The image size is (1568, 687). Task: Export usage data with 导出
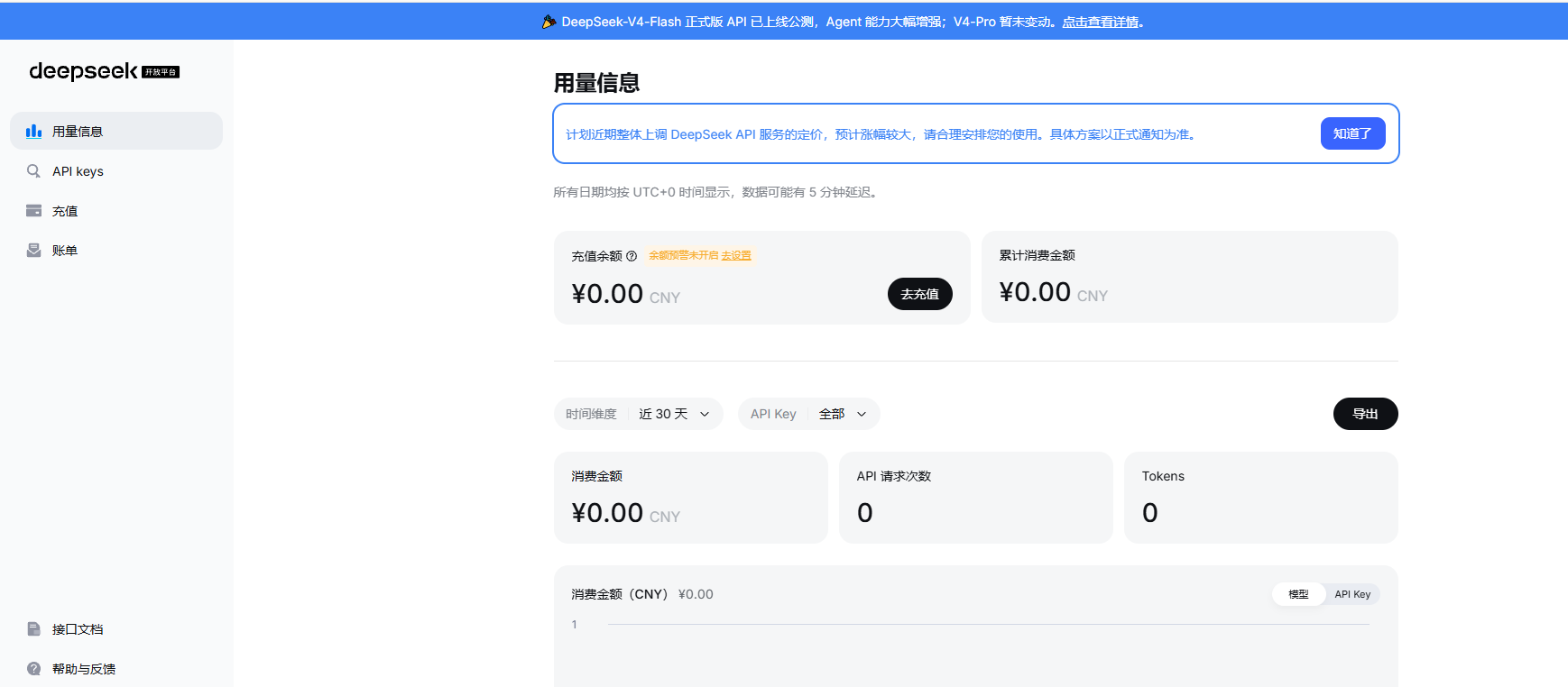coord(1366,414)
